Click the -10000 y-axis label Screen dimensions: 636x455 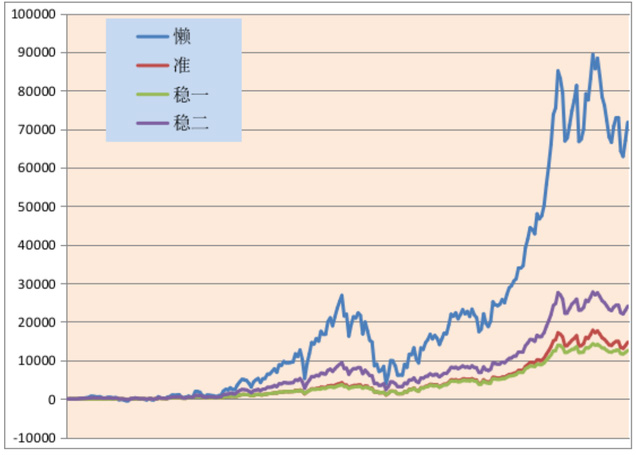(x=32, y=438)
